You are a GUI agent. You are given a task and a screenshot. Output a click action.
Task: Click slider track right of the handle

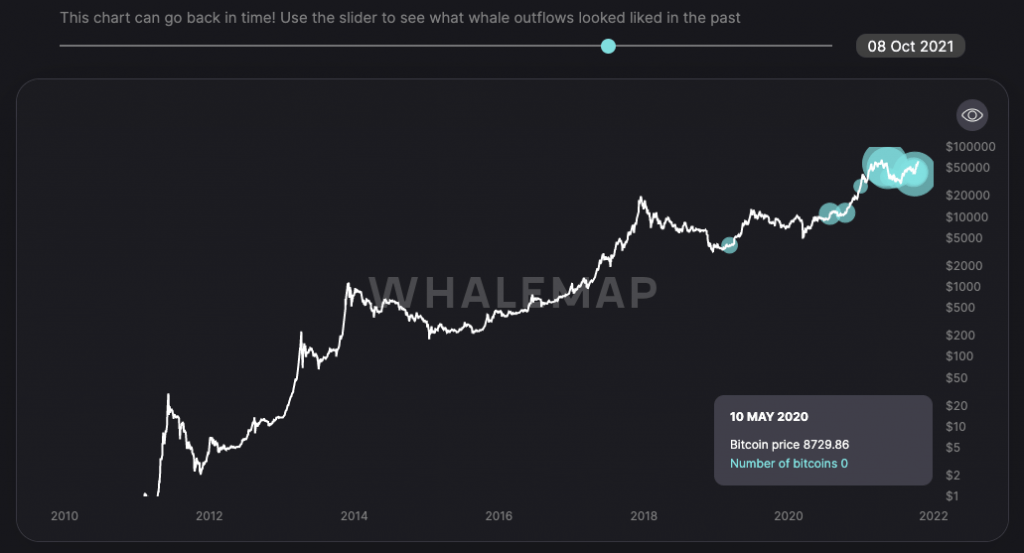720,46
